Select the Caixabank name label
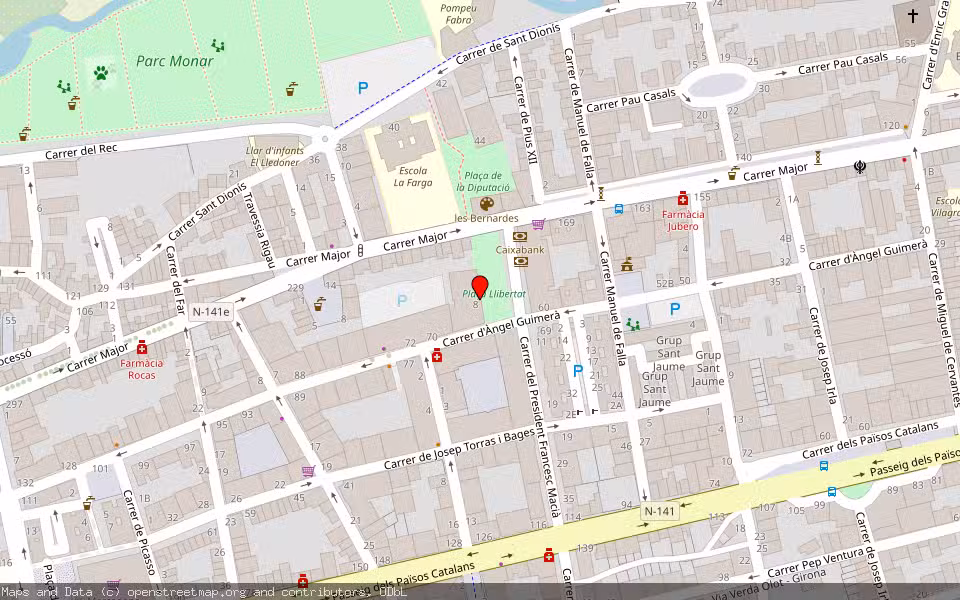 (x=520, y=249)
